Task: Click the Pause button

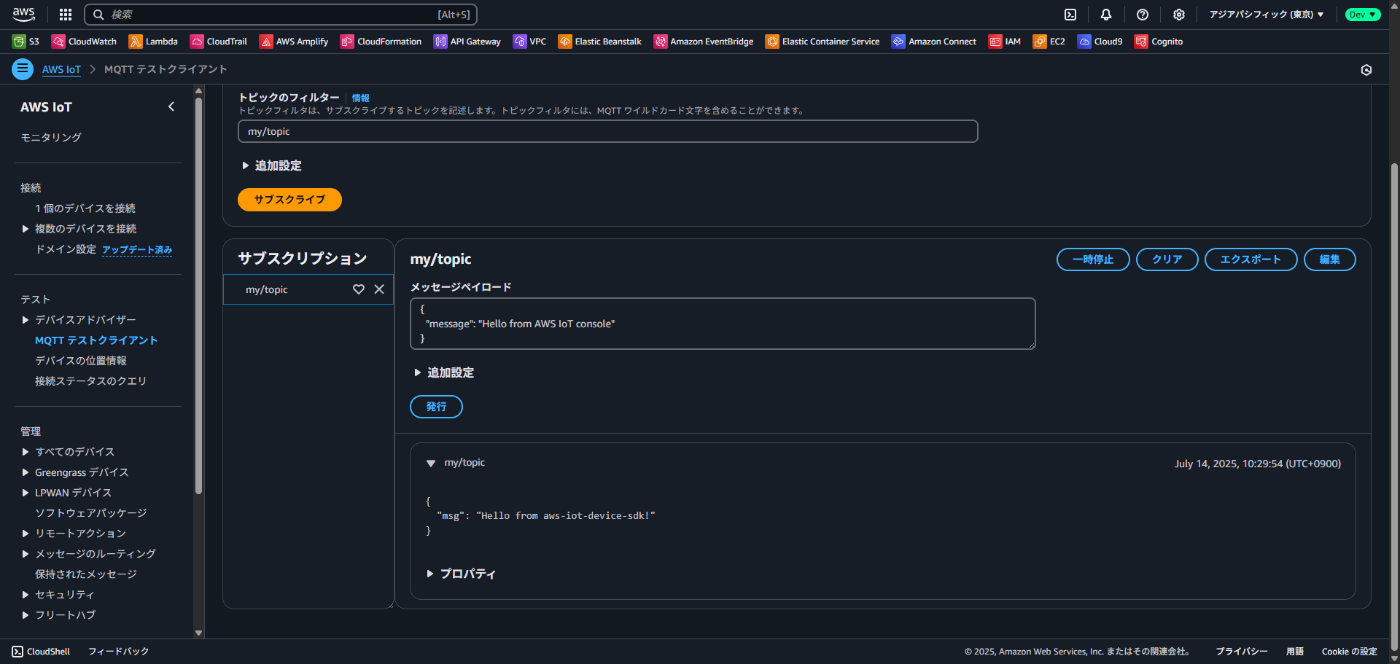Action: 1093,259
